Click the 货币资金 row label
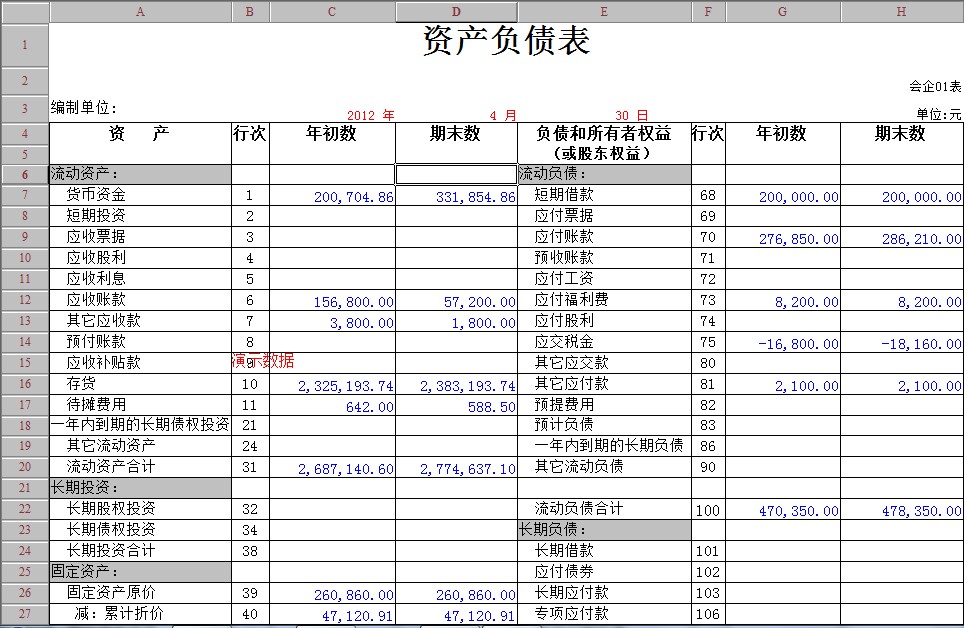The image size is (964, 628). [96, 195]
